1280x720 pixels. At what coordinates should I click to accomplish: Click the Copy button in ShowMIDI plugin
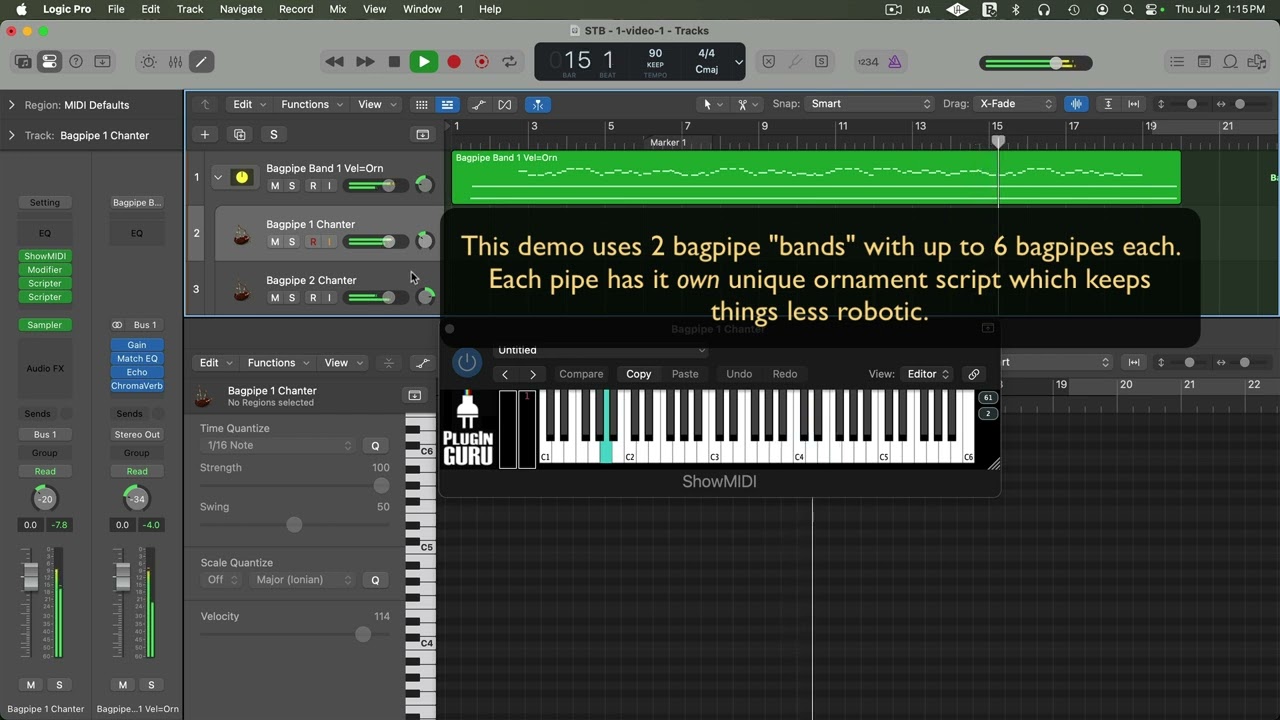(639, 374)
